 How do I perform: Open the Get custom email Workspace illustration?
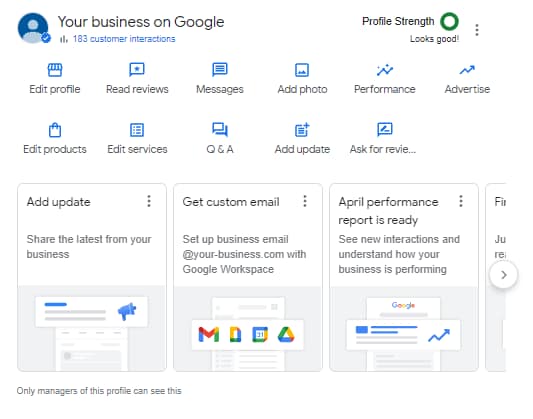click(x=248, y=329)
